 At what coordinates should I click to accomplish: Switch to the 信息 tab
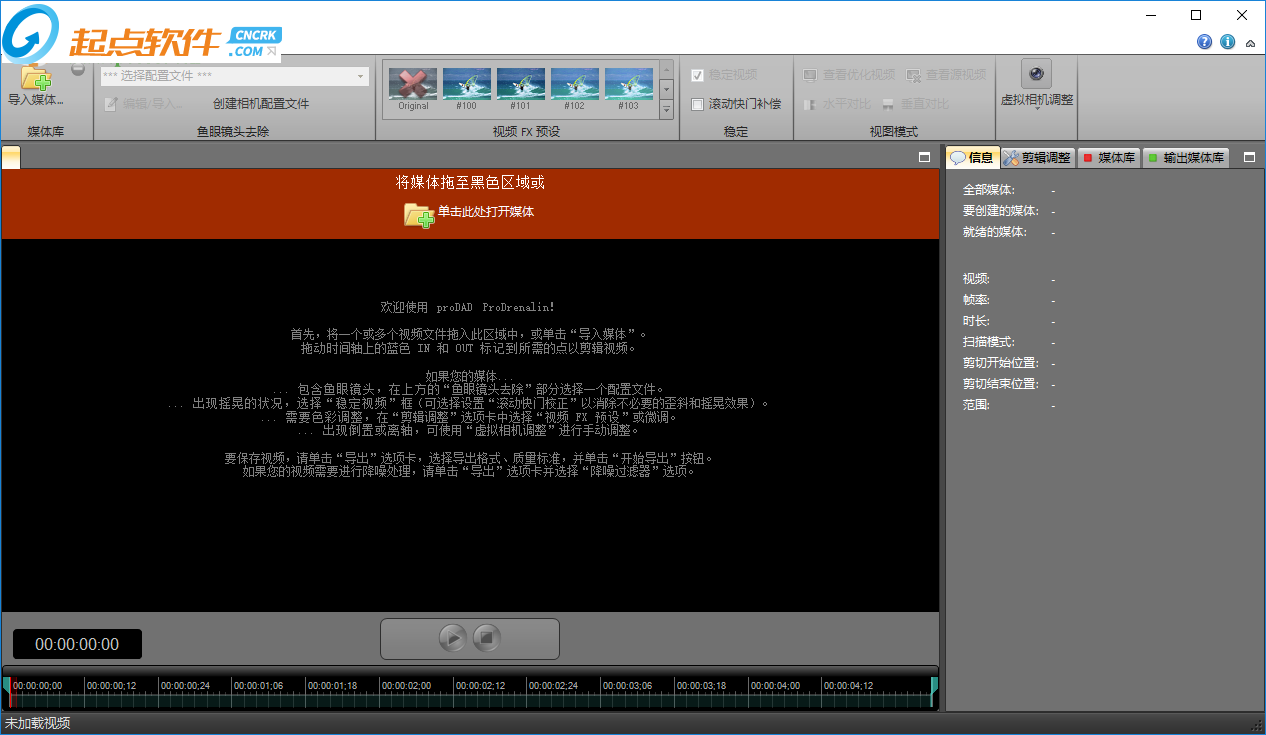pyautogui.click(x=972, y=157)
